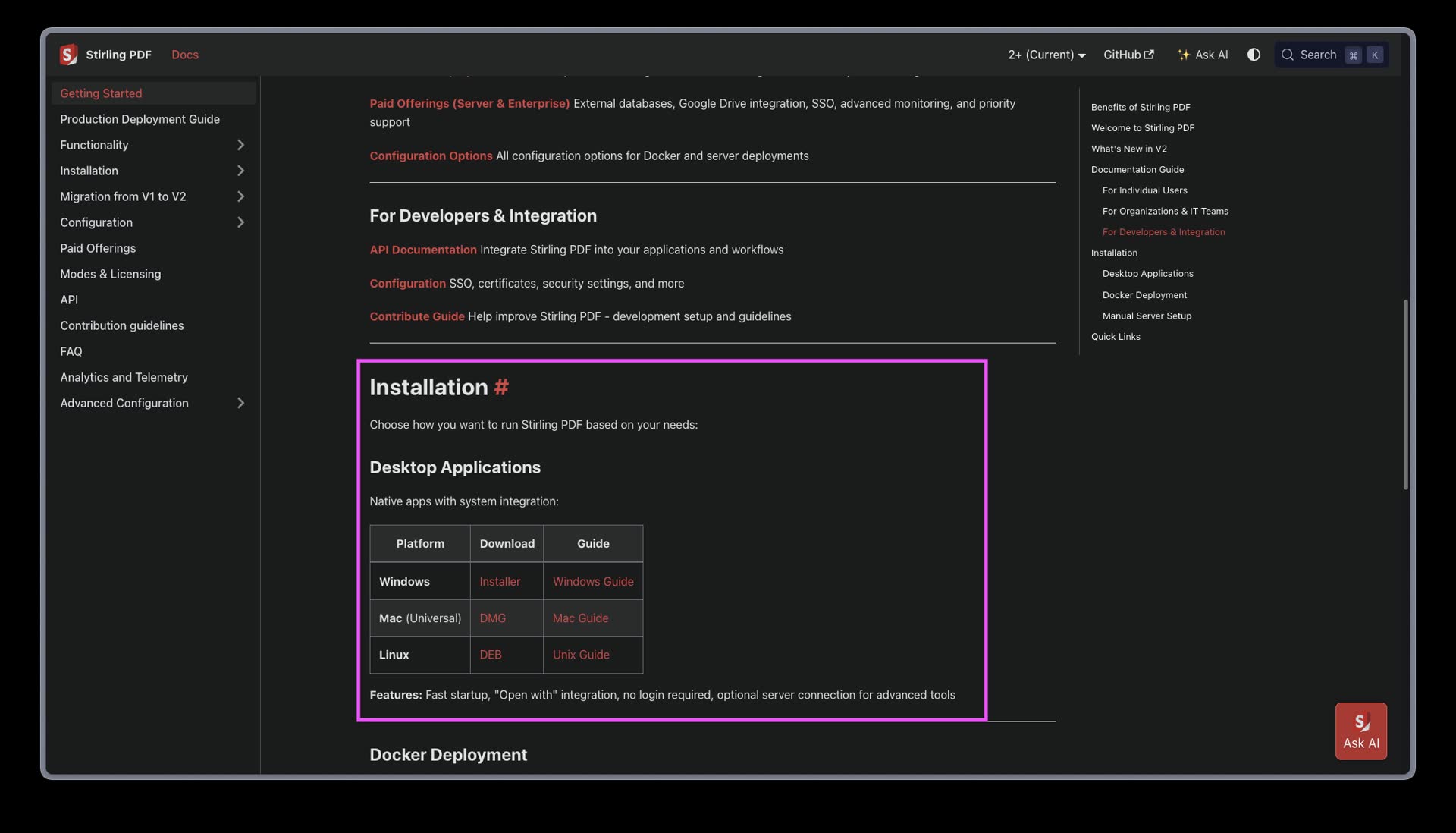Viewport: 1456px width, 833px height.
Task: Expand Migration from V1 to V2 chevron
Action: tap(240, 196)
